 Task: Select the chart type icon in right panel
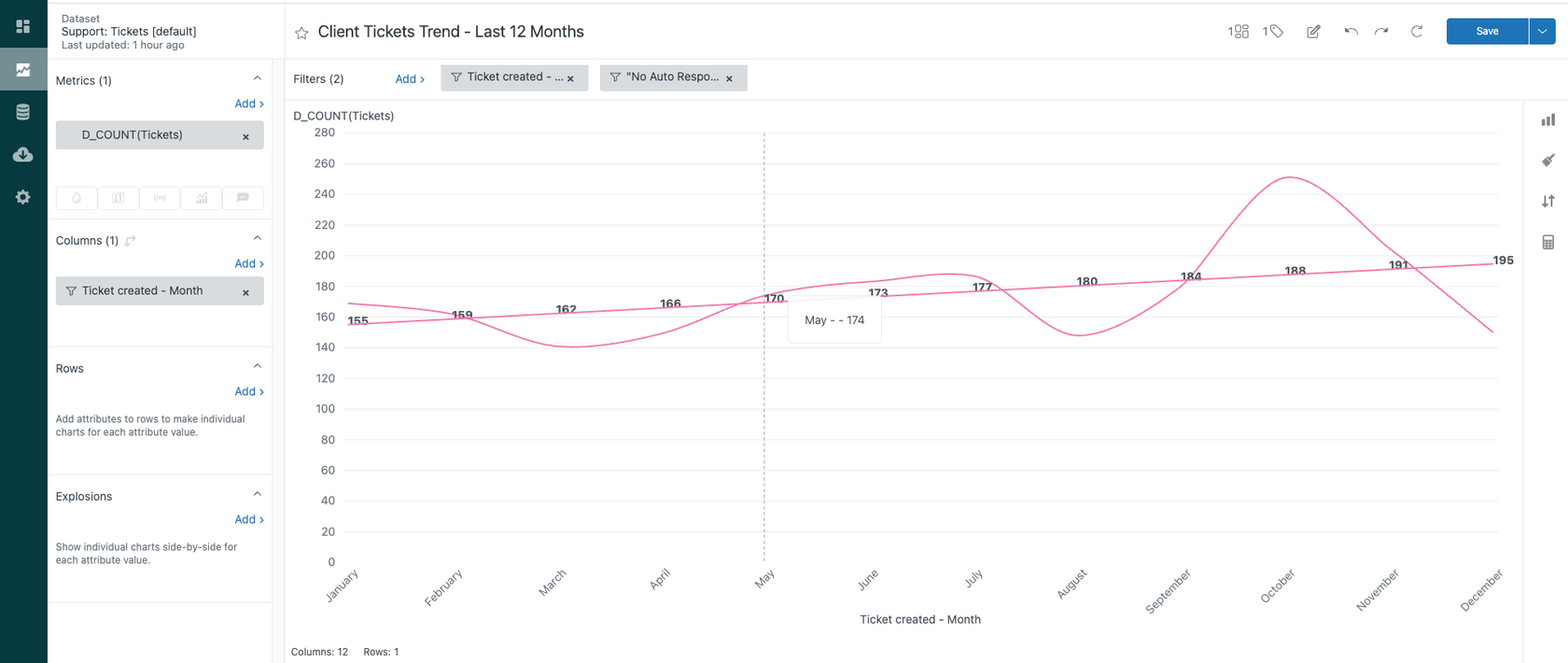click(x=1547, y=120)
